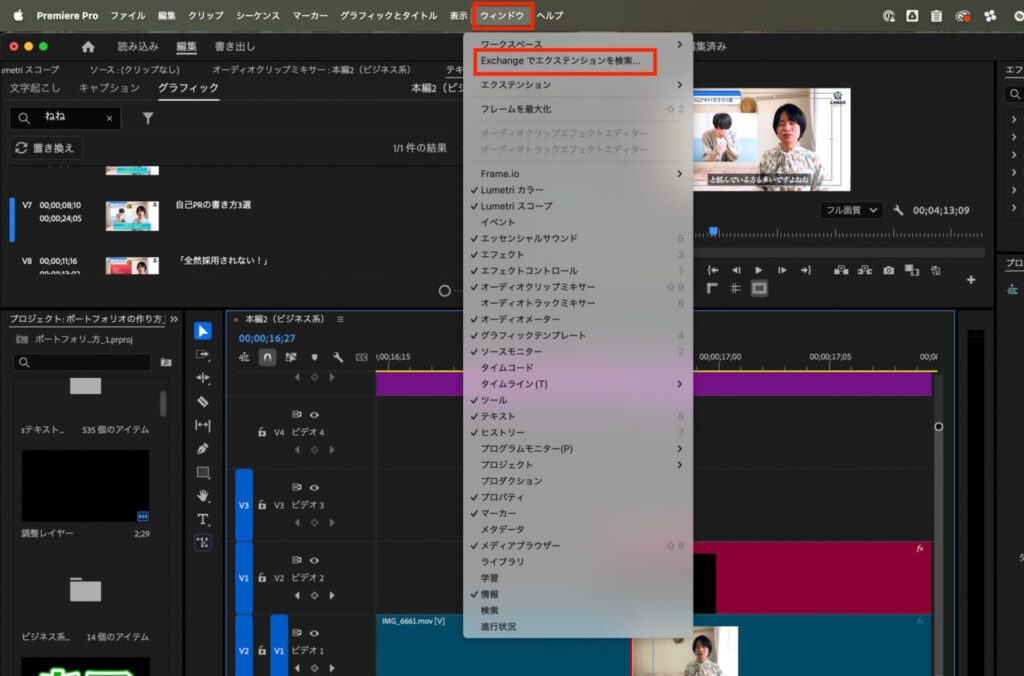The height and width of the screenshot is (676, 1024).
Task: Expand タイムライン(T) submenu
Action: click(577, 384)
